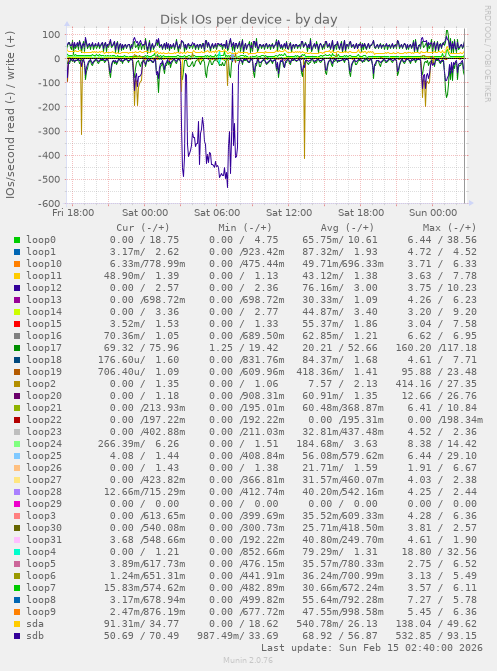Viewport: 497px width, 671px height.
Task: Click the 'sdb' legend label
Action: point(35,636)
